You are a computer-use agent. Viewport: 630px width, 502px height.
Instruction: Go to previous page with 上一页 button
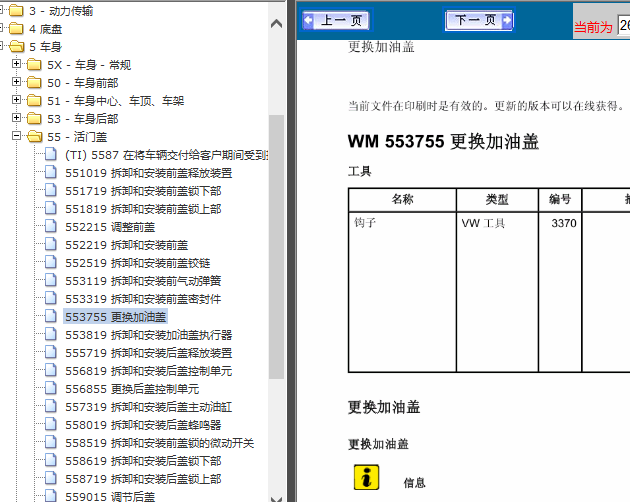(336, 20)
